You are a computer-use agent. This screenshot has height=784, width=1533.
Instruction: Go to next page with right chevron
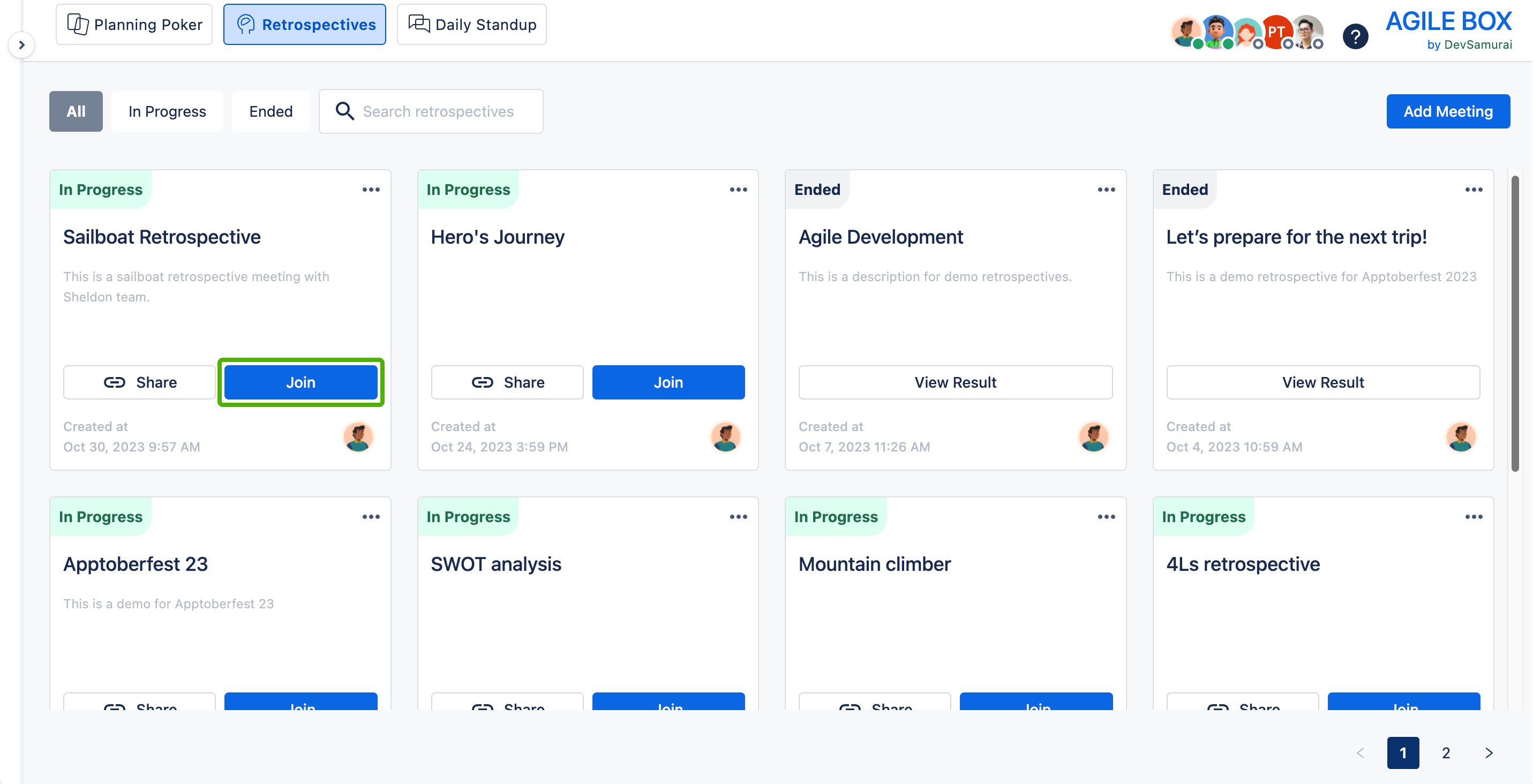1489,753
